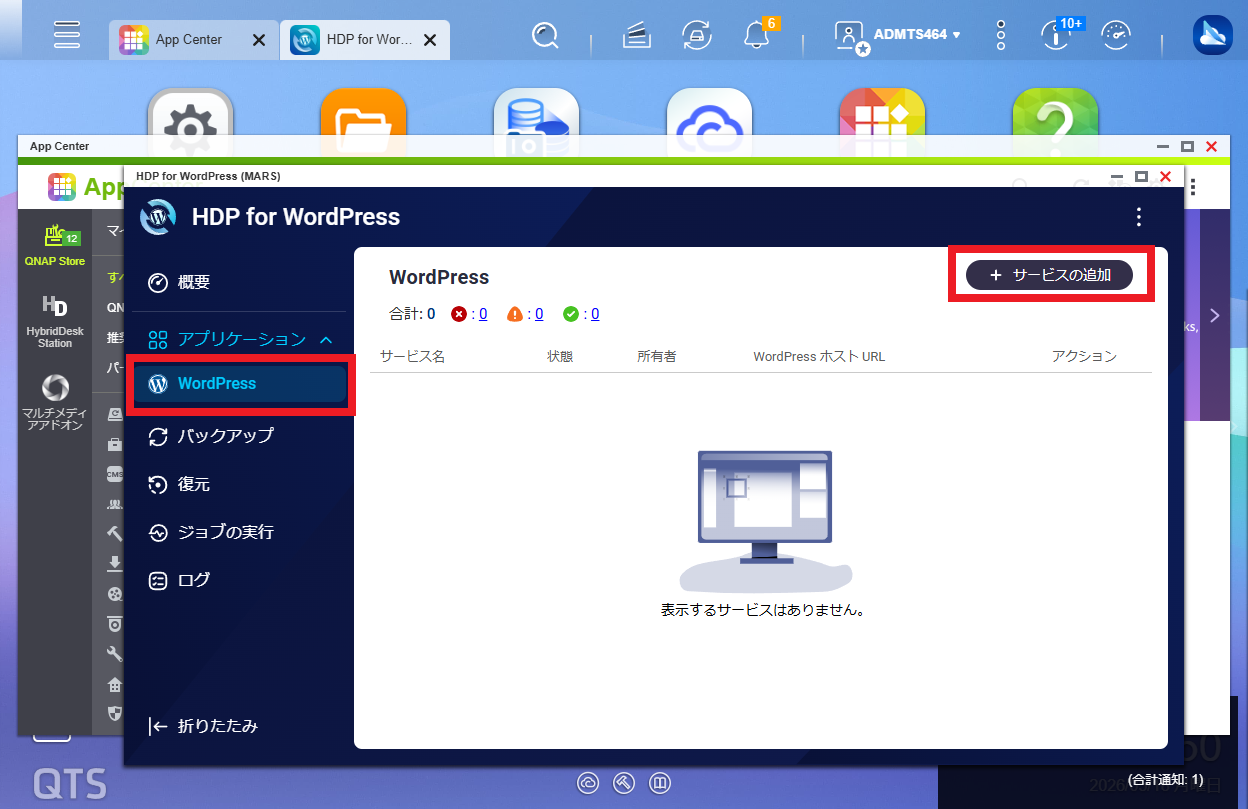Image resolution: width=1248 pixels, height=809 pixels.
Task: Open the ジョブの実行 page
Action: [210, 532]
